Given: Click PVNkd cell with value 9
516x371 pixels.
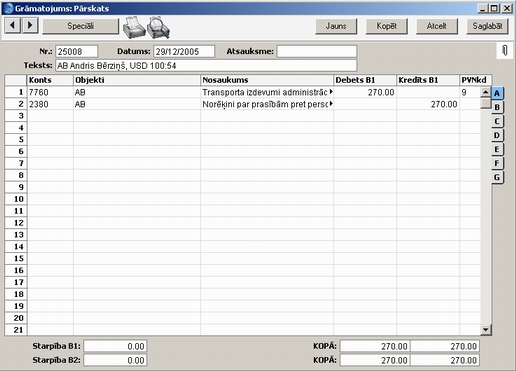Looking at the screenshot, I should pos(470,92).
